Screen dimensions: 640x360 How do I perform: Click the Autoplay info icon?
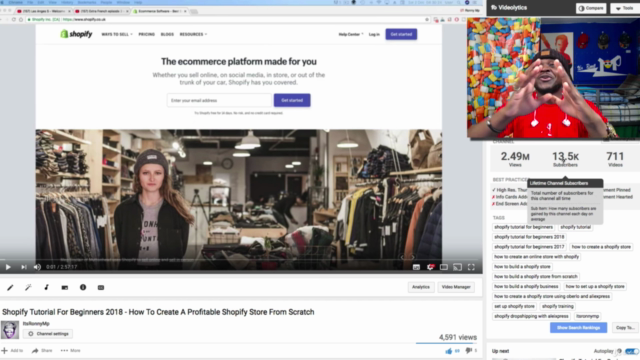point(619,351)
